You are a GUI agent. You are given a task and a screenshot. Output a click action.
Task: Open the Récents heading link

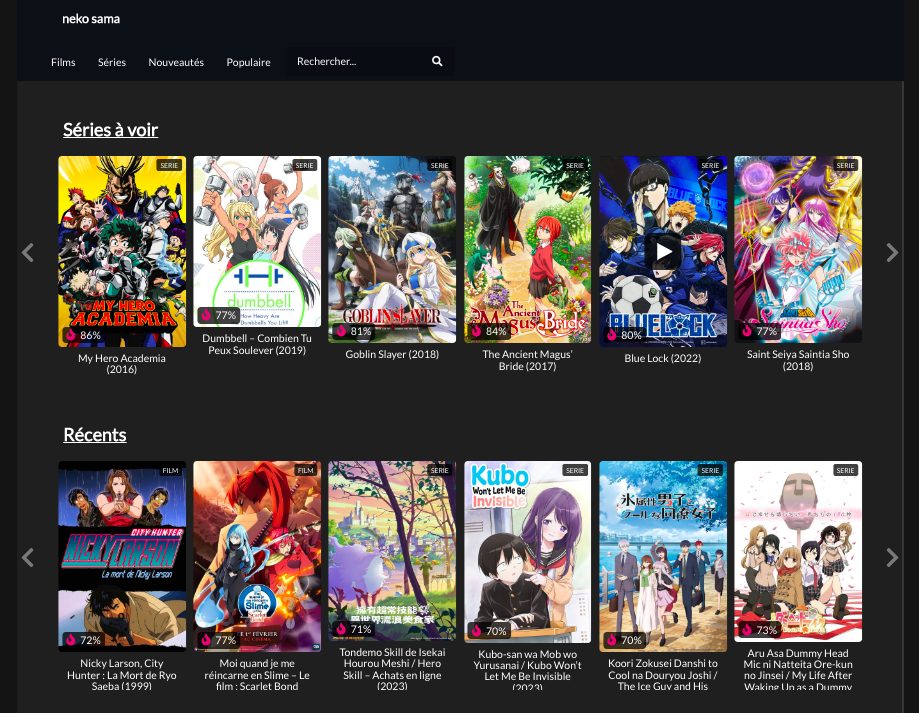pyautogui.click(x=94, y=435)
